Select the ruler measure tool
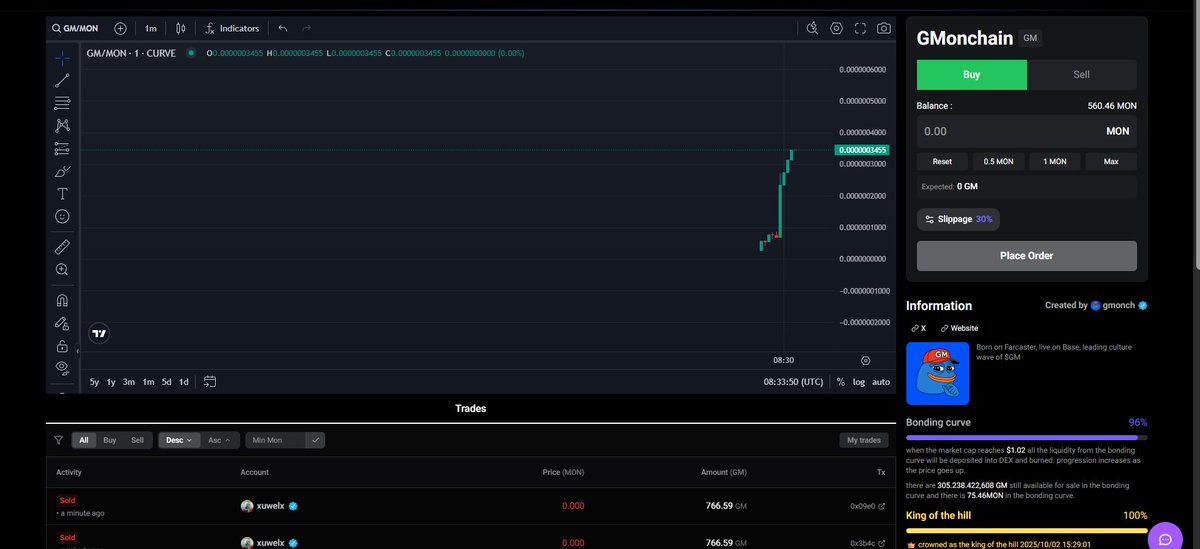 62,246
